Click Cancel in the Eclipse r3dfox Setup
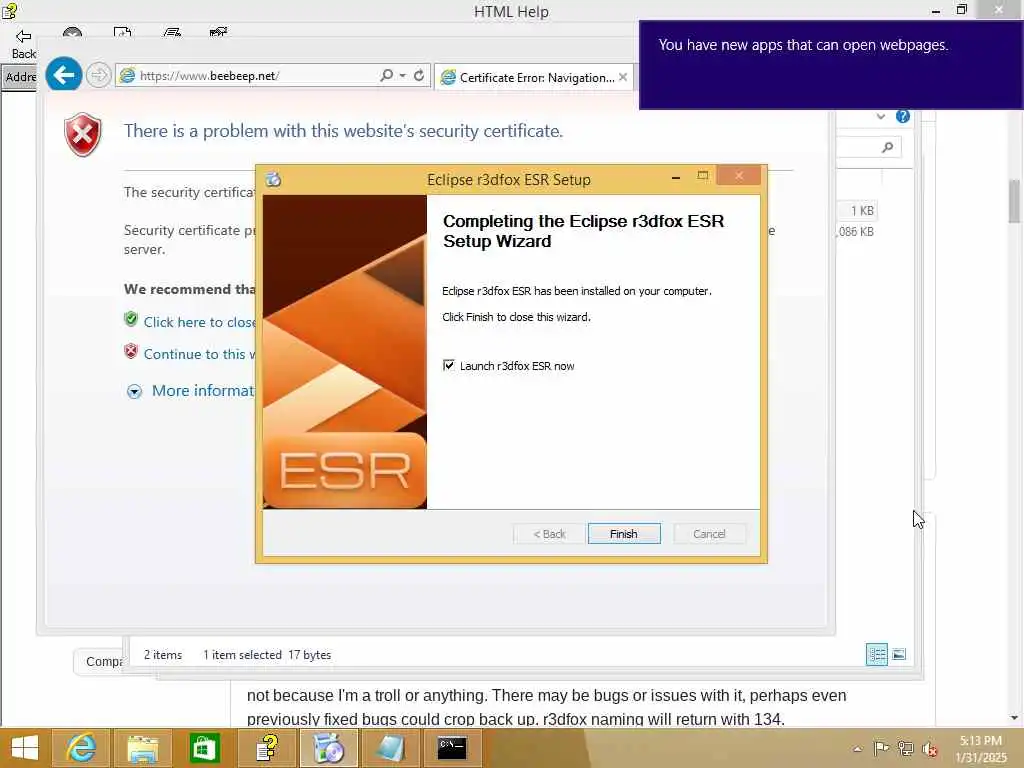Screen dimensions: 1024x768 (x=709, y=534)
